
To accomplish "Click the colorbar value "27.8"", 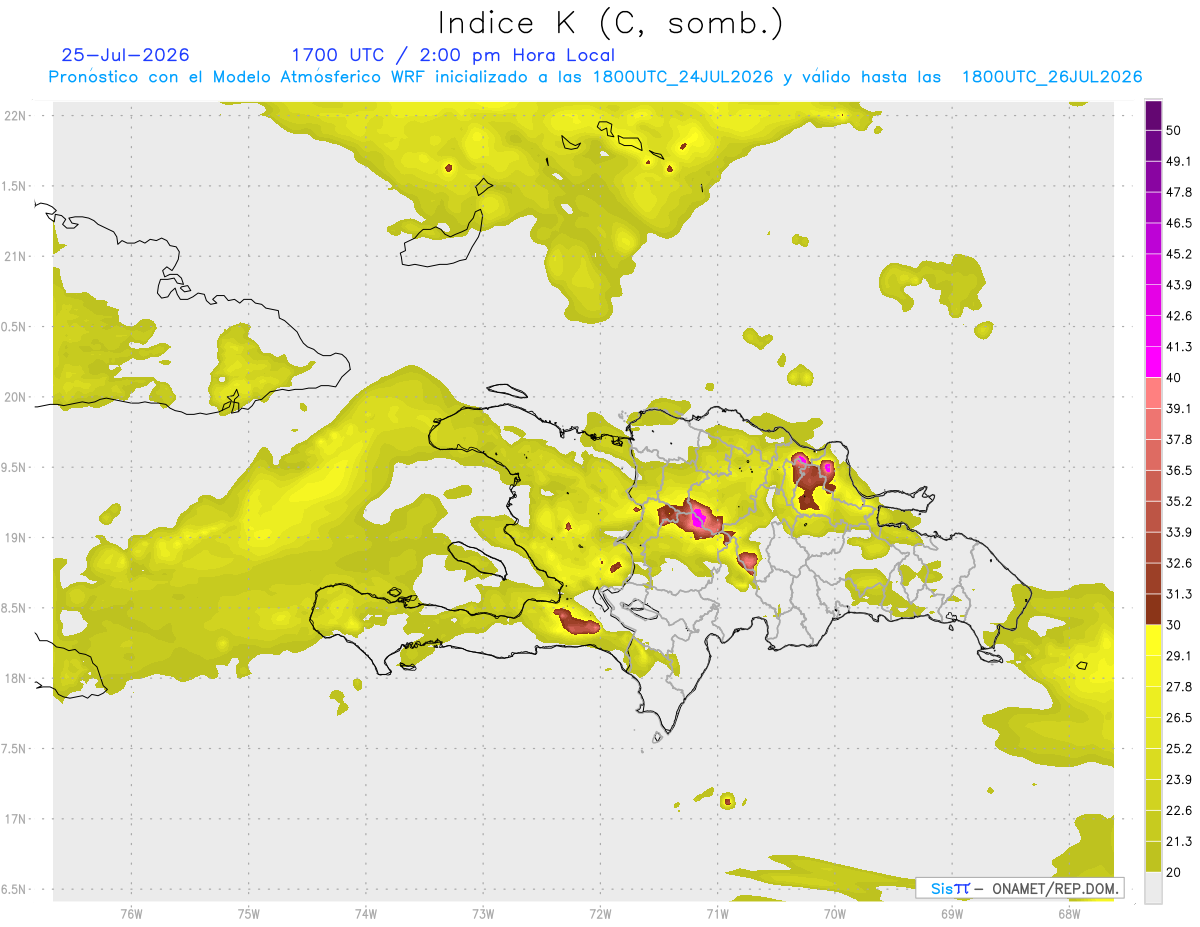I will [x=1179, y=687].
